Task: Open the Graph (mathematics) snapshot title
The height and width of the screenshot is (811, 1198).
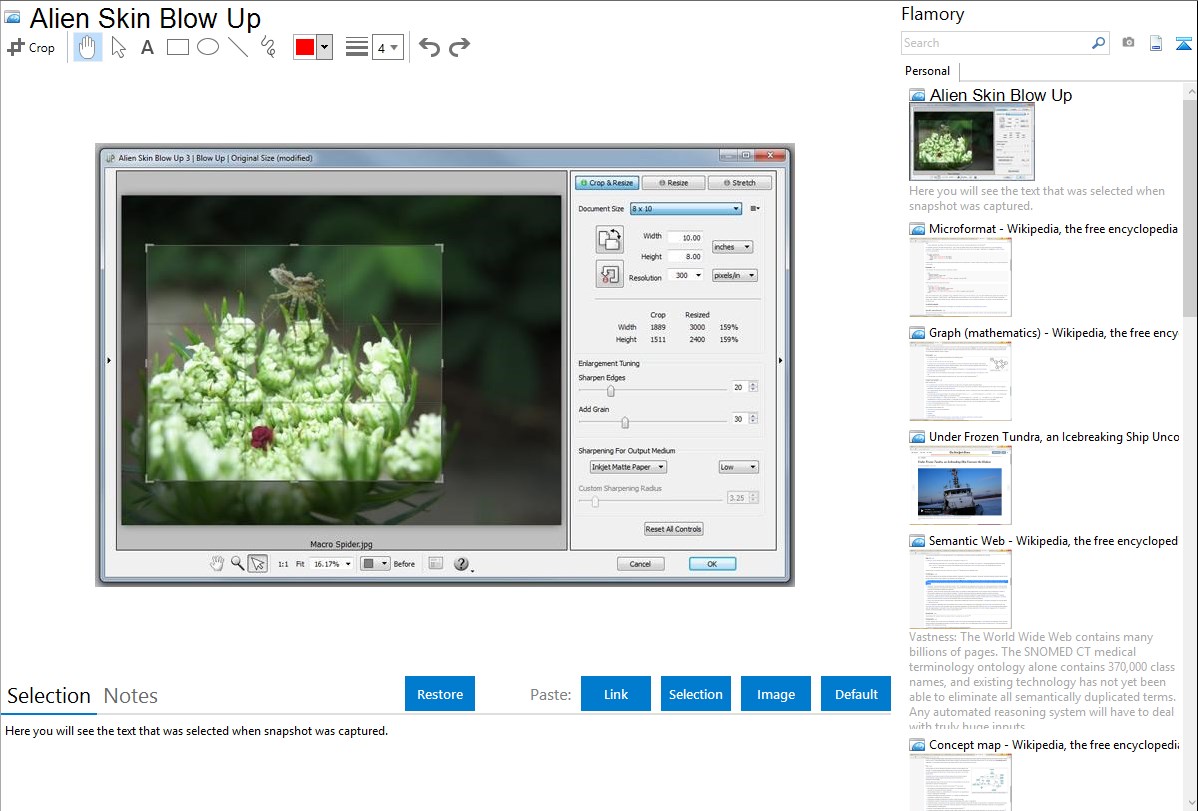Action: [1053, 333]
